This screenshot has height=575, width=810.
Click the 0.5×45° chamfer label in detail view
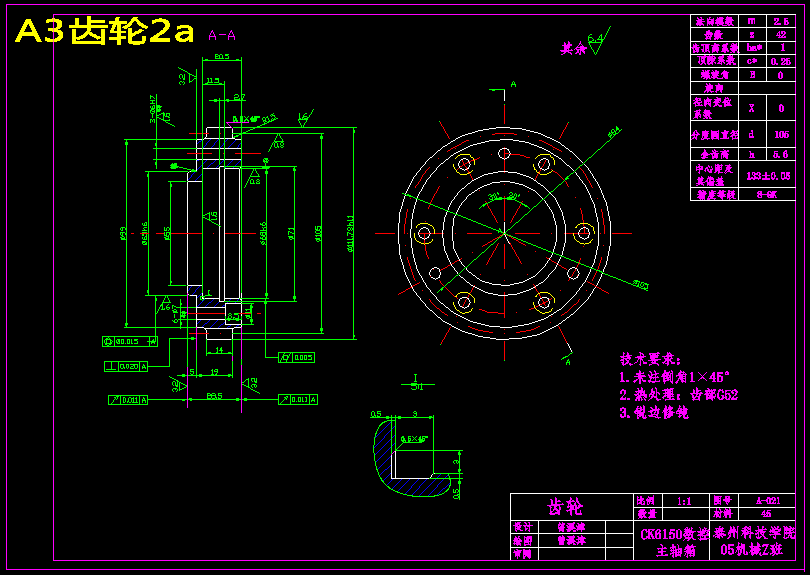coord(414,439)
